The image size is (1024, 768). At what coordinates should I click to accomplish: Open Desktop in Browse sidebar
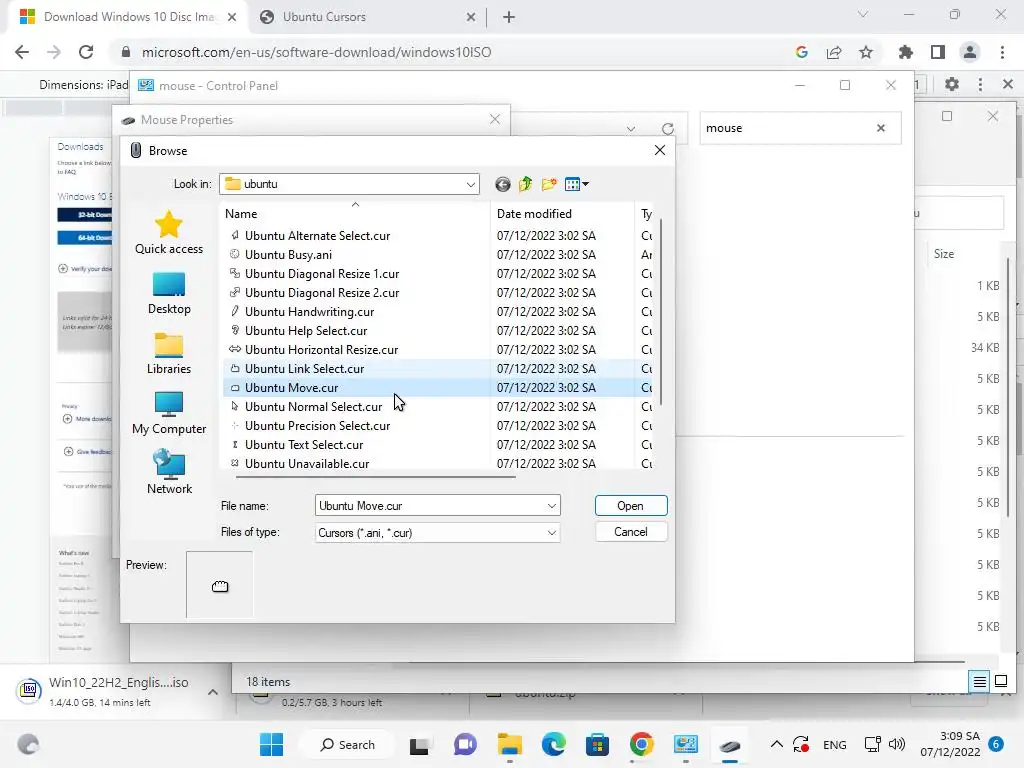(168, 294)
